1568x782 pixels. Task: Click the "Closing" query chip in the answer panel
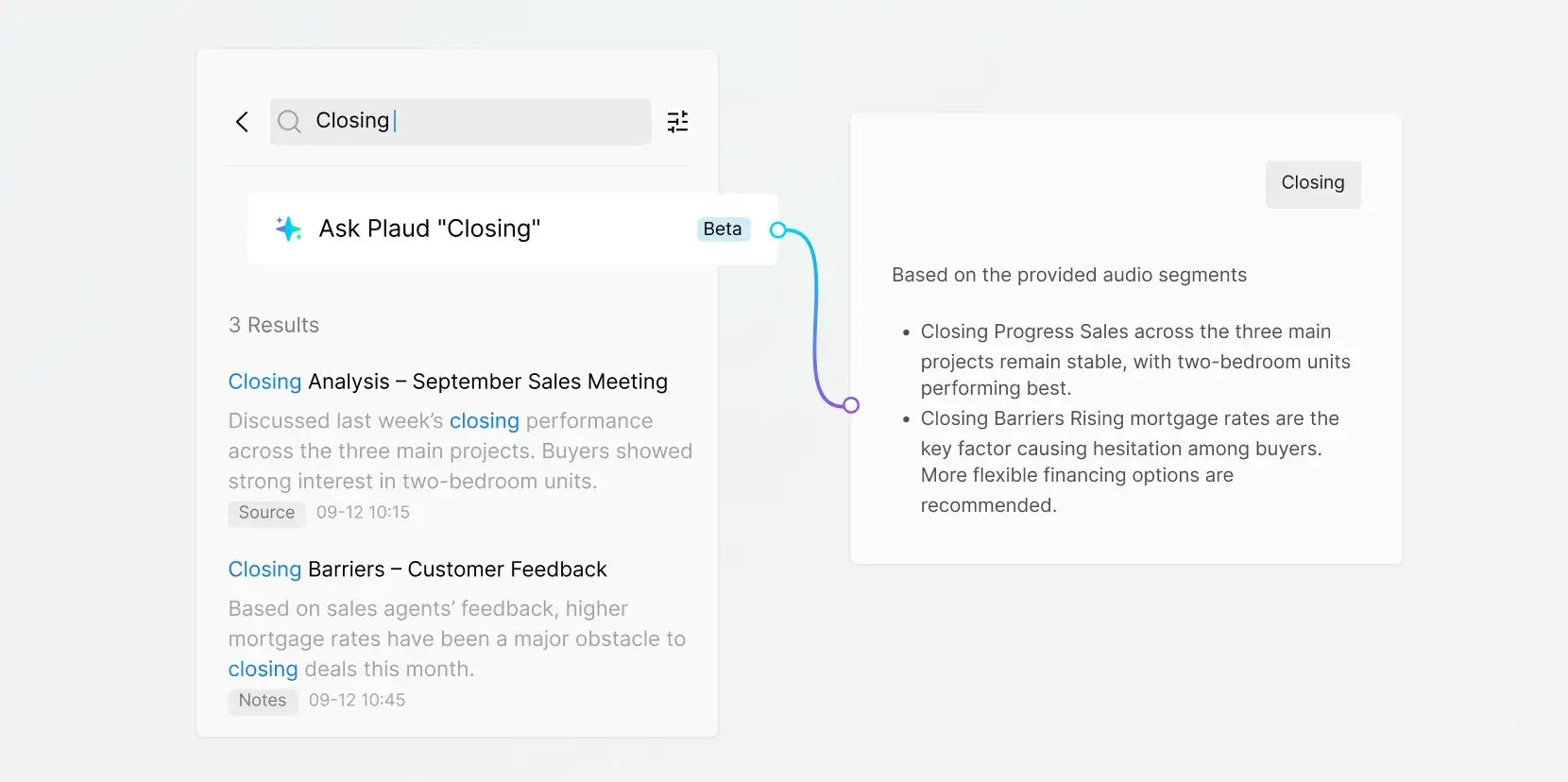pos(1313,183)
